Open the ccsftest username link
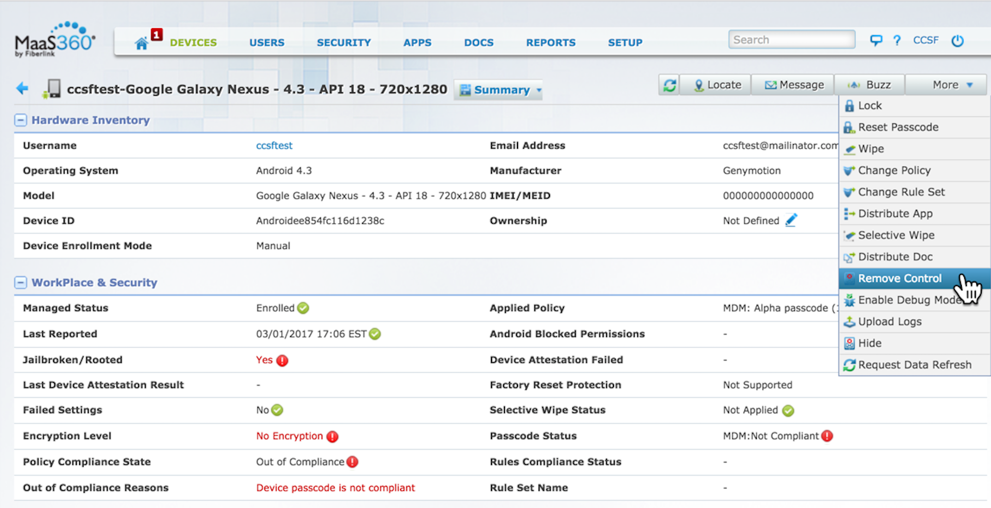991x508 pixels. point(274,146)
